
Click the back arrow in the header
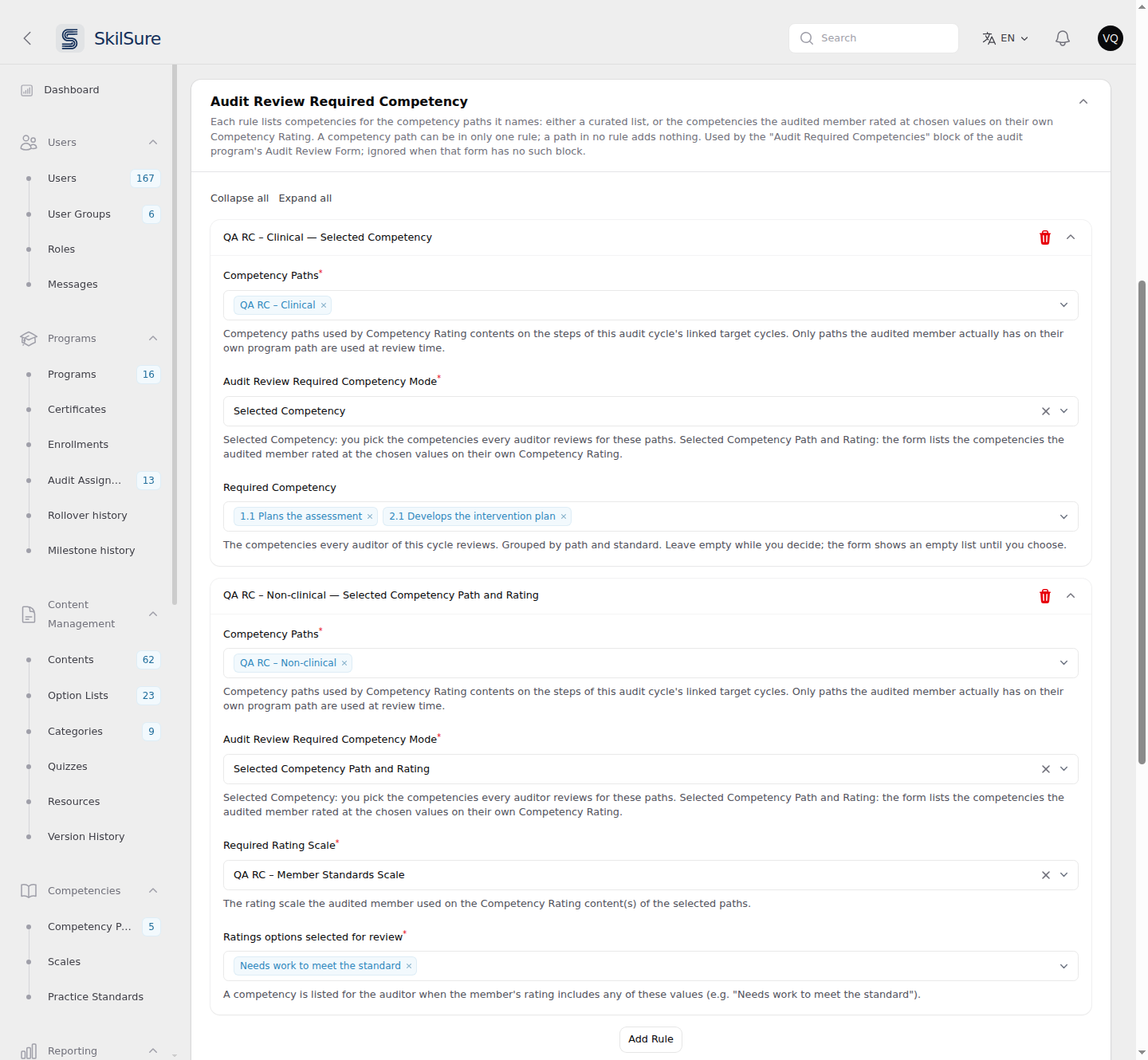(x=27, y=38)
